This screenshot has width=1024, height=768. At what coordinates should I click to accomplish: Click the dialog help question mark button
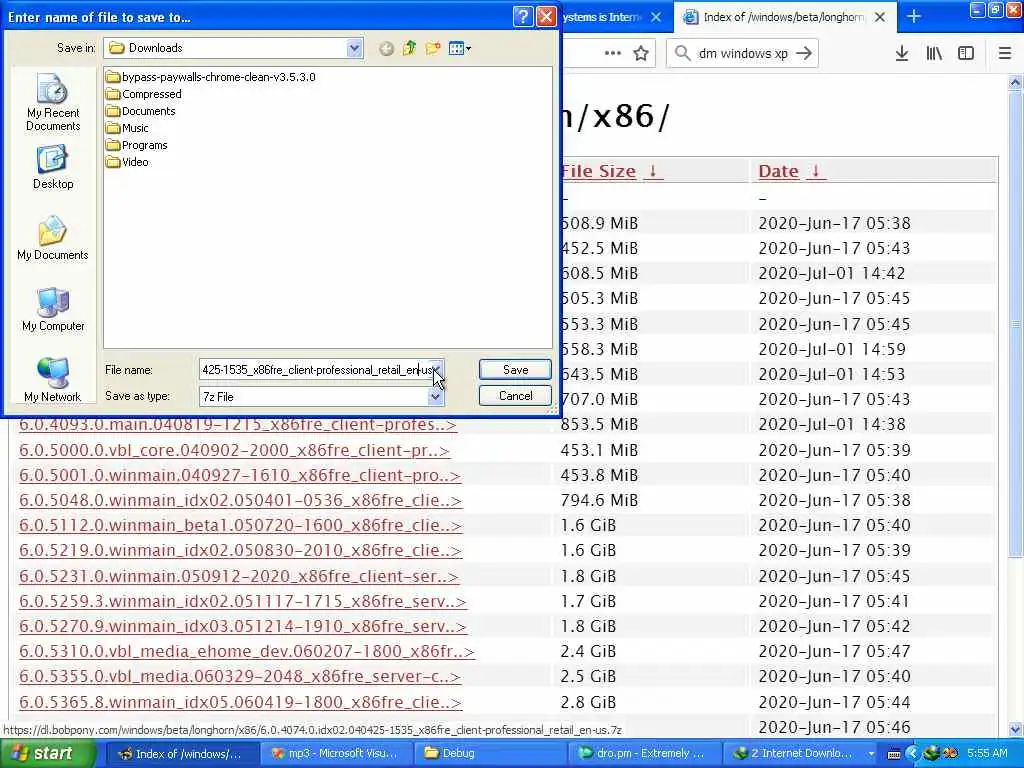coord(523,16)
